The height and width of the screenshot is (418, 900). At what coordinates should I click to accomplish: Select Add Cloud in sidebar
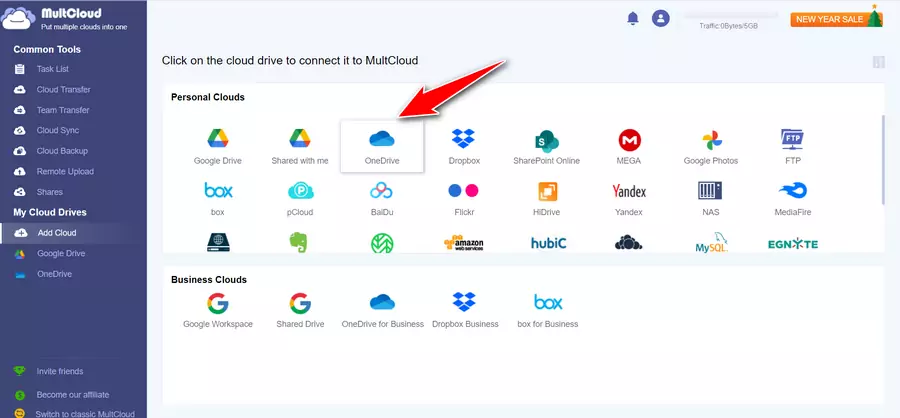point(73,233)
